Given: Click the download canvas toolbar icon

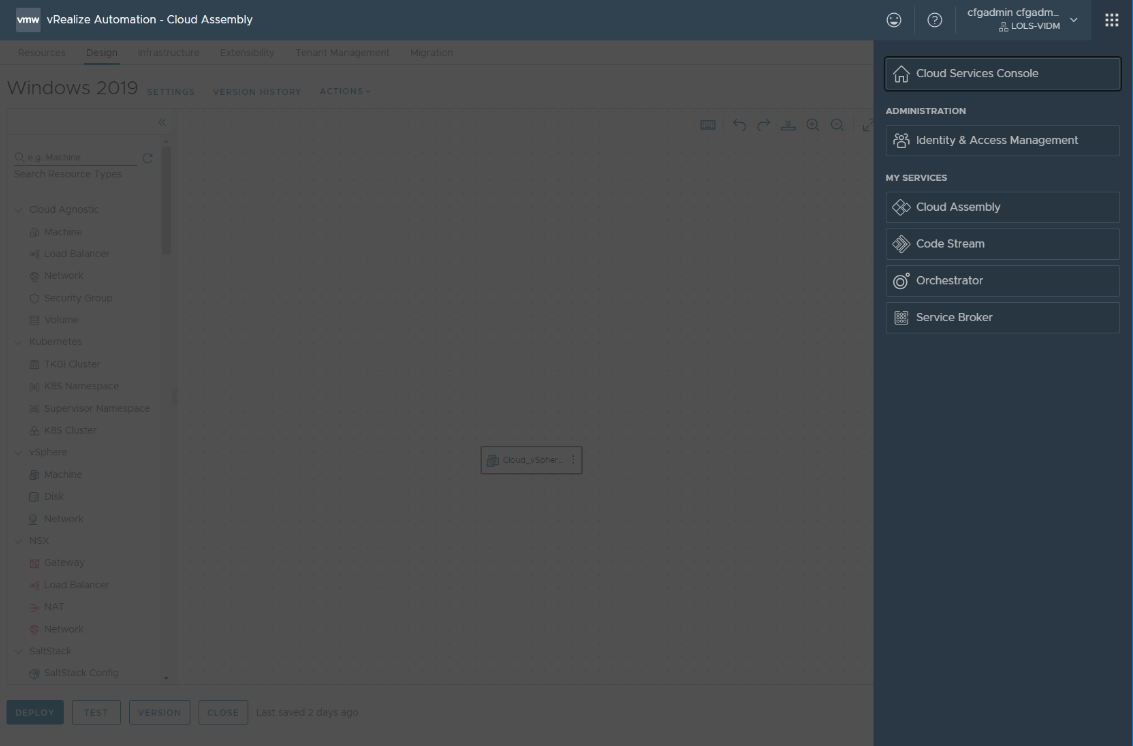Looking at the screenshot, I should (x=788, y=125).
